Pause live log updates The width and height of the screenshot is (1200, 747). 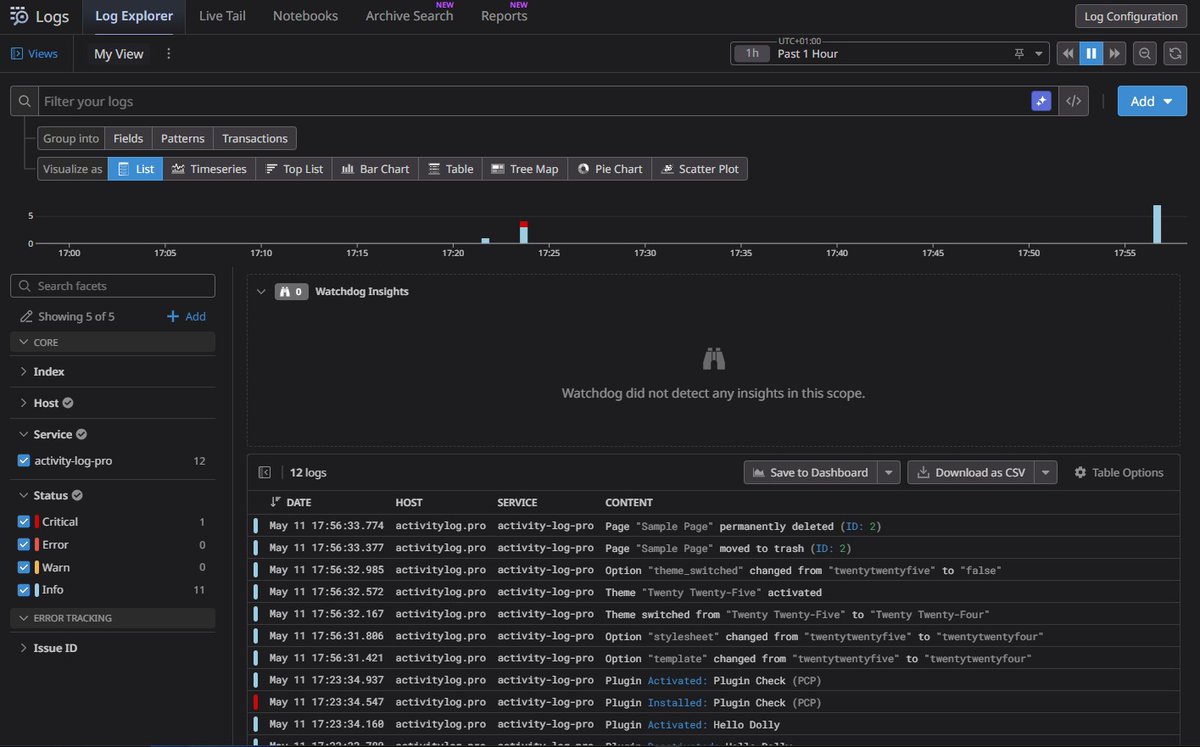pyautogui.click(x=1091, y=54)
